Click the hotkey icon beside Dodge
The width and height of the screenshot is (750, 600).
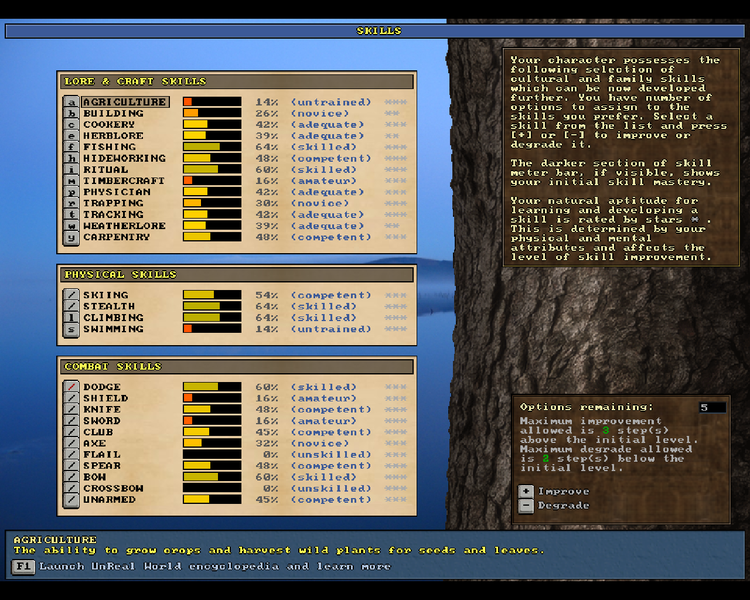click(x=71, y=387)
